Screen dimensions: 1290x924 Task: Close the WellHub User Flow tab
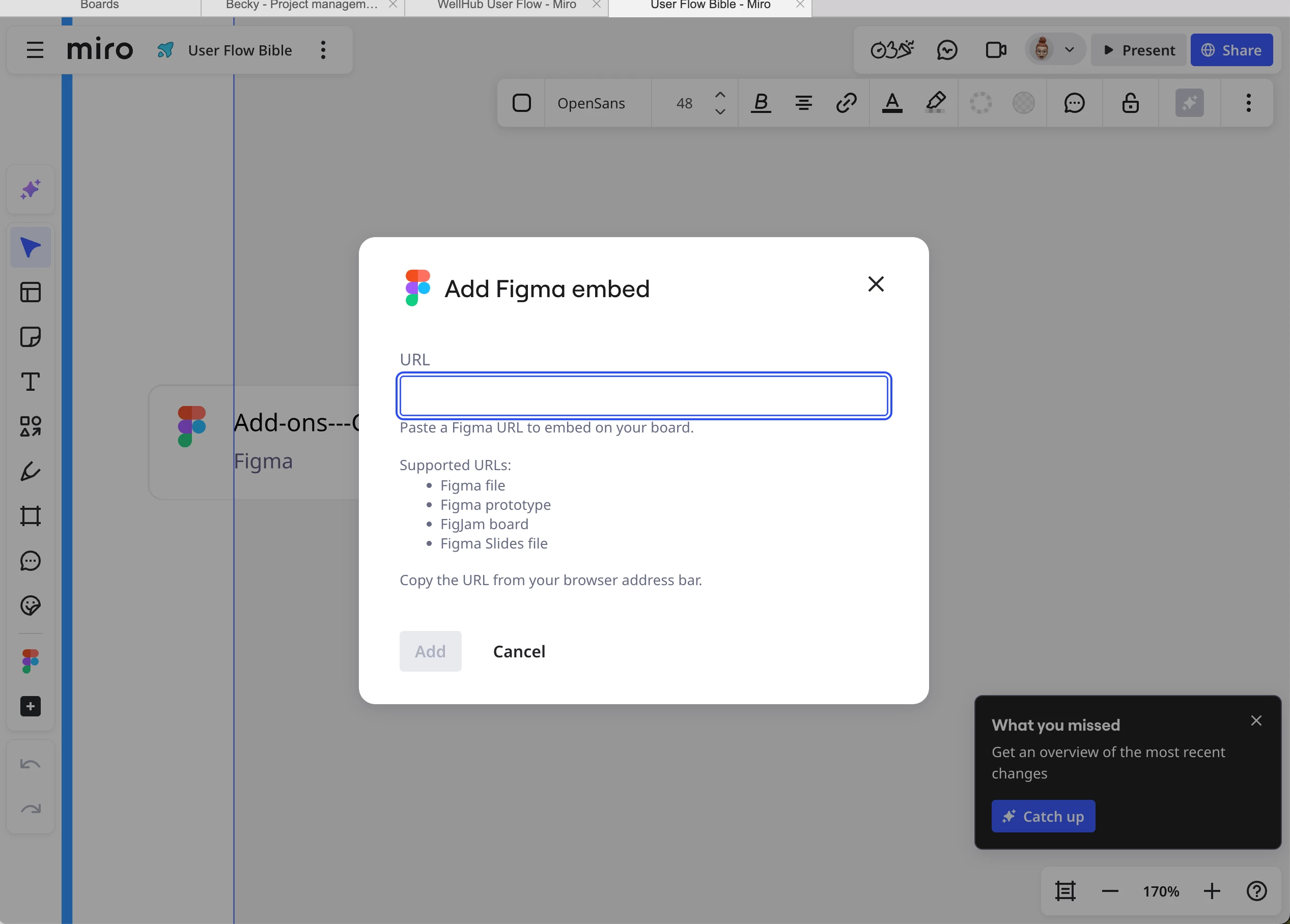[596, 5]
